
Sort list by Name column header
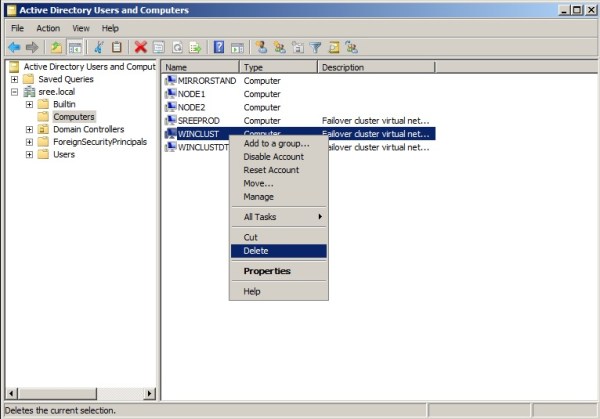[200, 67]
